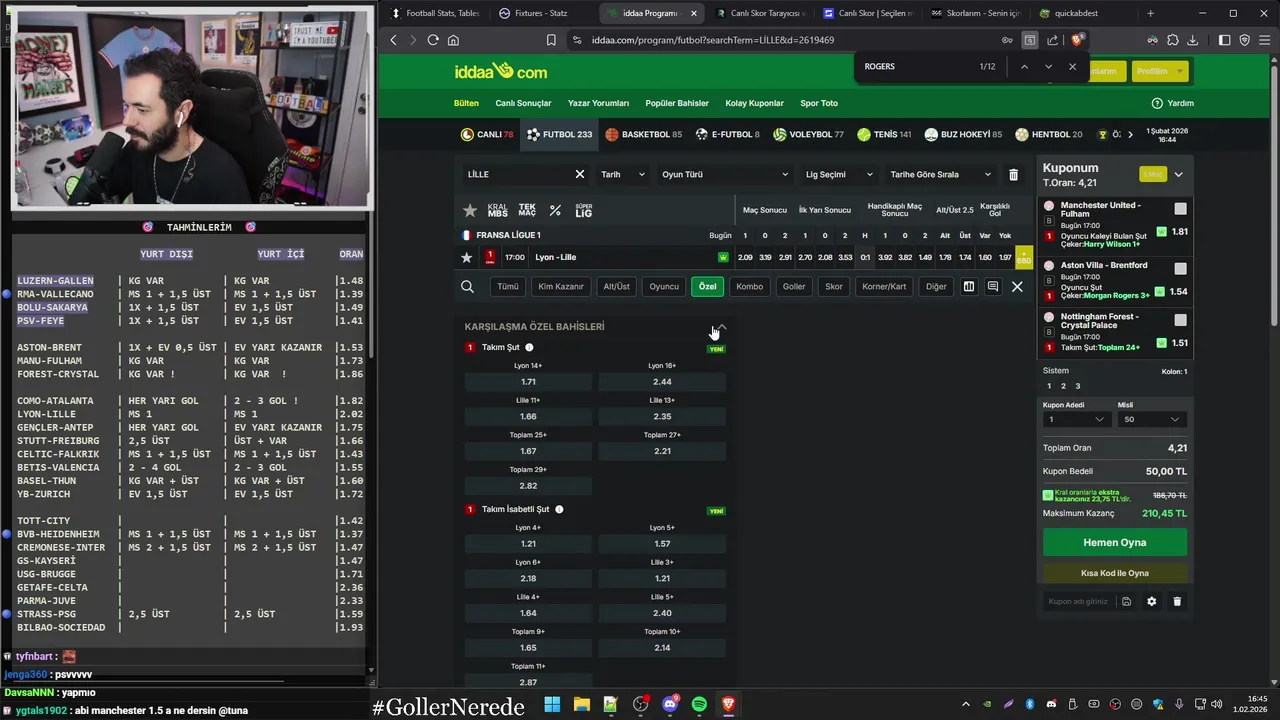Click the iddaa.com logo

pyautogui.click(x=502, y=72)
